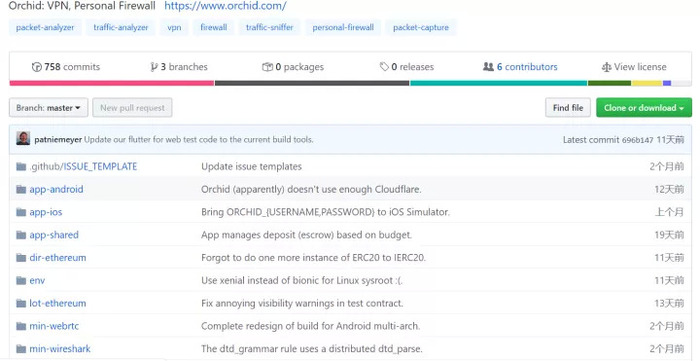Click the packages box icon
Screen dimensions: 700x361
click(x=267, y=67)
